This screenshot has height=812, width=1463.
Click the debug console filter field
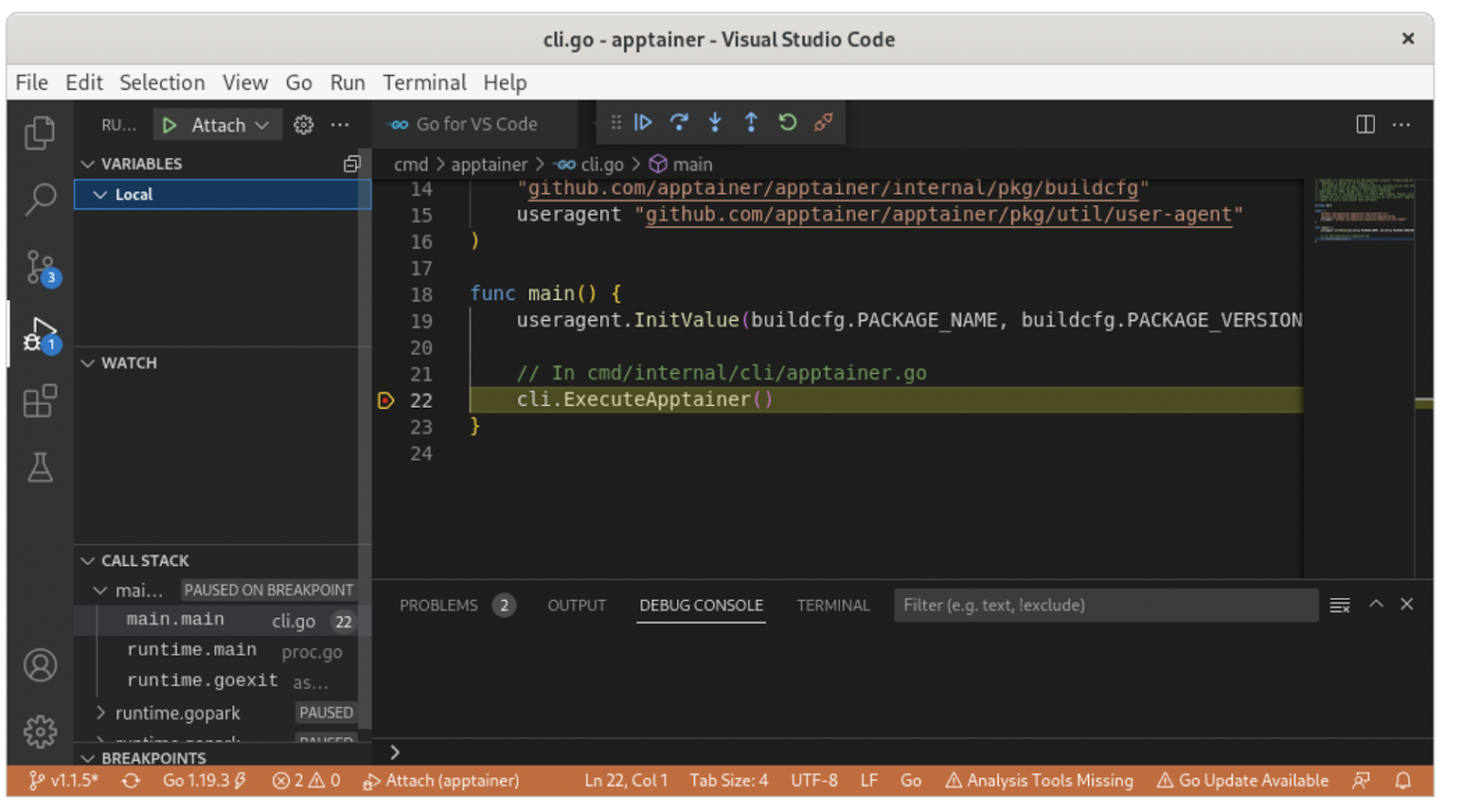(1105, 605)
